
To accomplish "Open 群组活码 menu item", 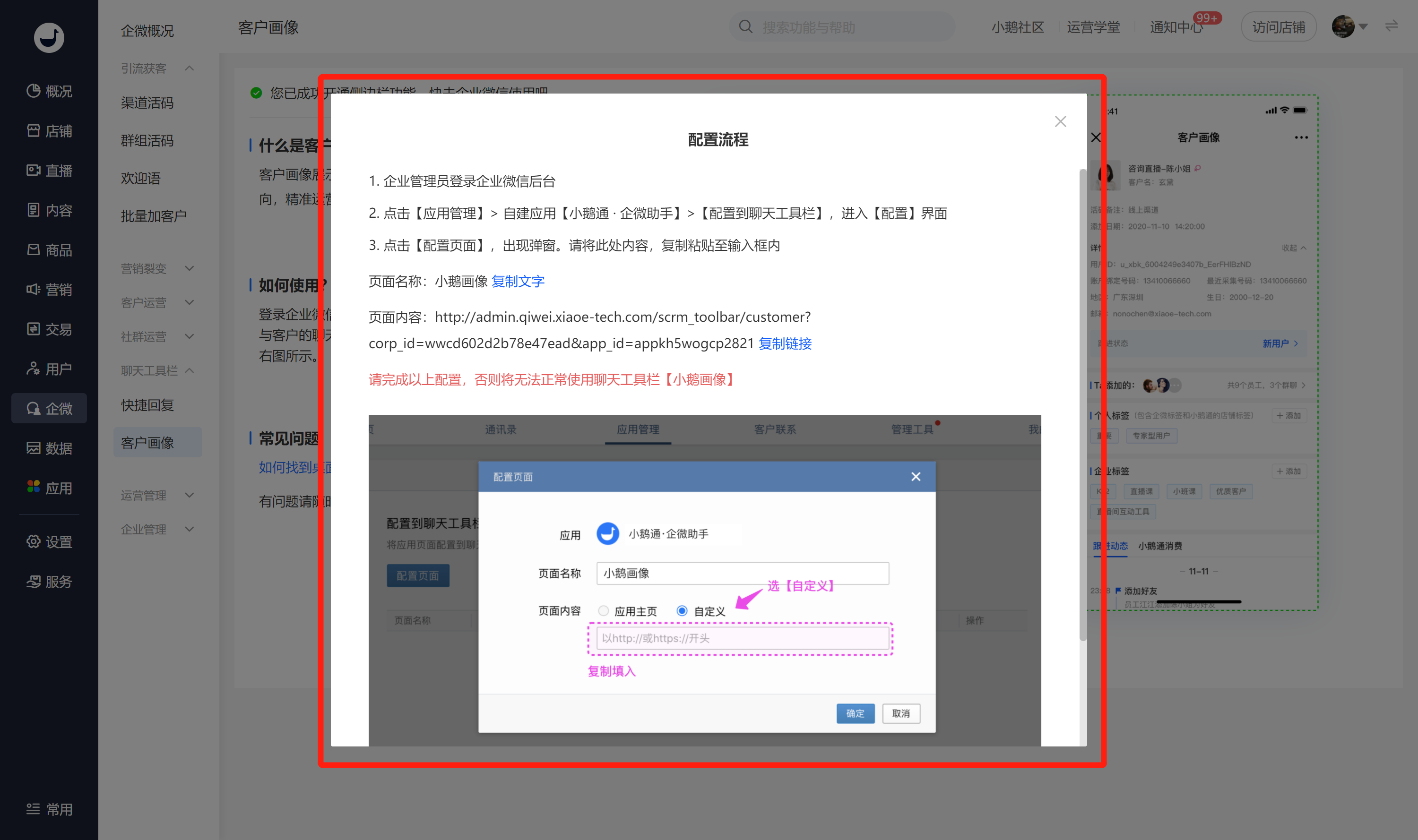I will pyautogui.click(x=147, y=140).
